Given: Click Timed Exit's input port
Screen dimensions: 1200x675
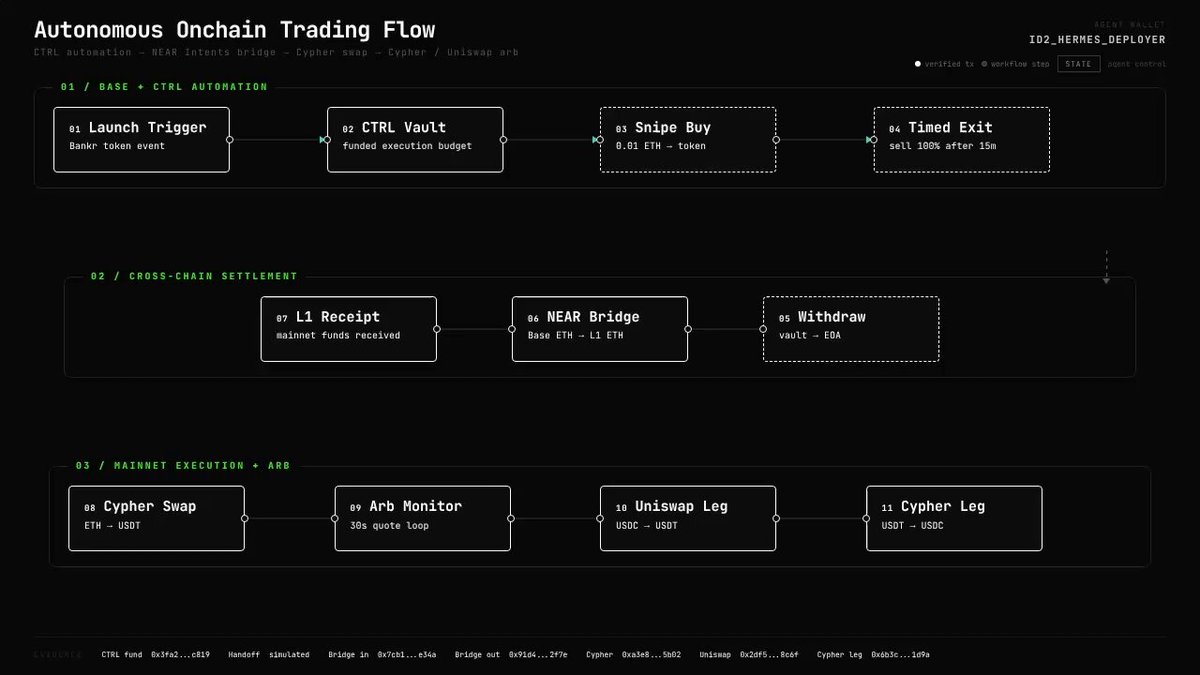Looking at the screenshot, I should pyautogui.click(x=873, y=140).
